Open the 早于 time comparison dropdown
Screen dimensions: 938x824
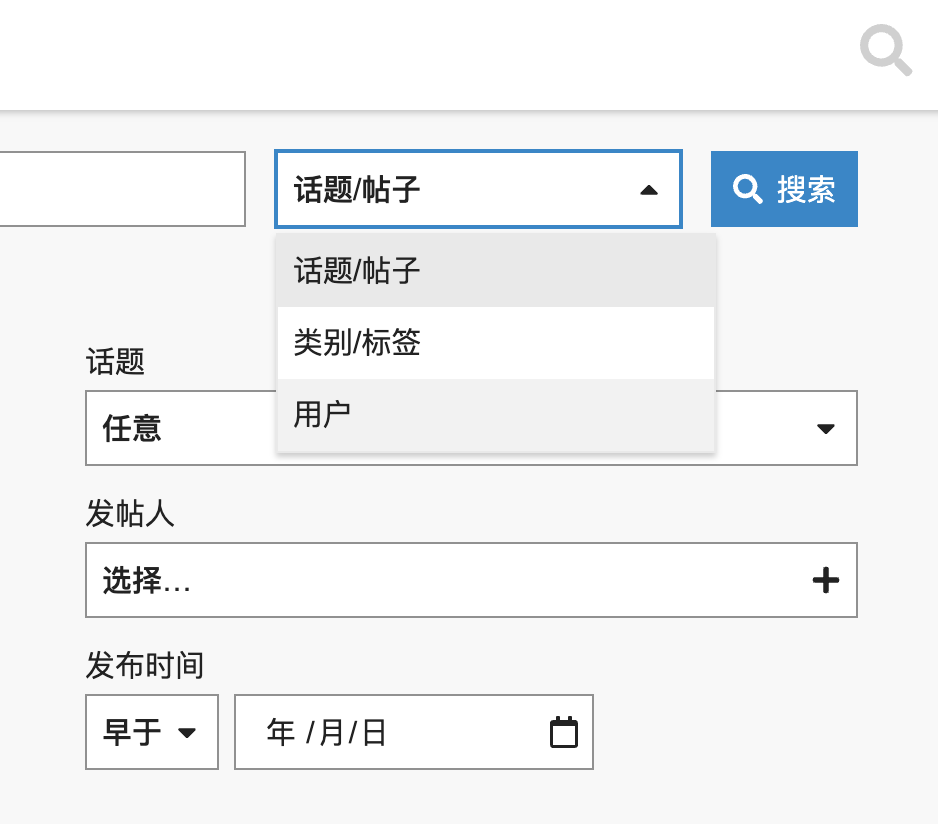(152, 732)
